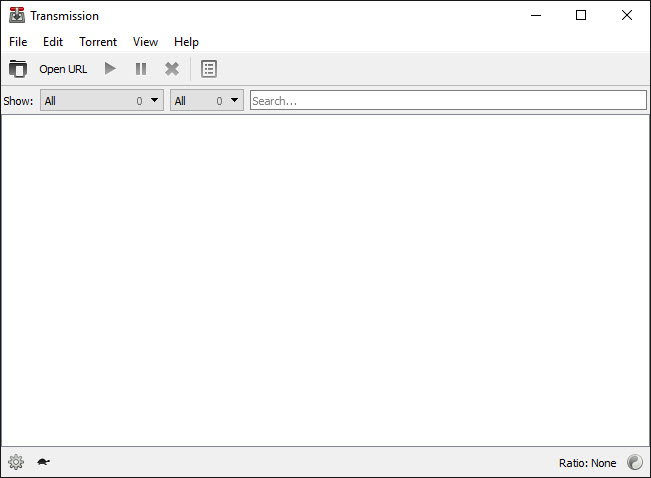Minimize the Transmission window

[536, 15]
